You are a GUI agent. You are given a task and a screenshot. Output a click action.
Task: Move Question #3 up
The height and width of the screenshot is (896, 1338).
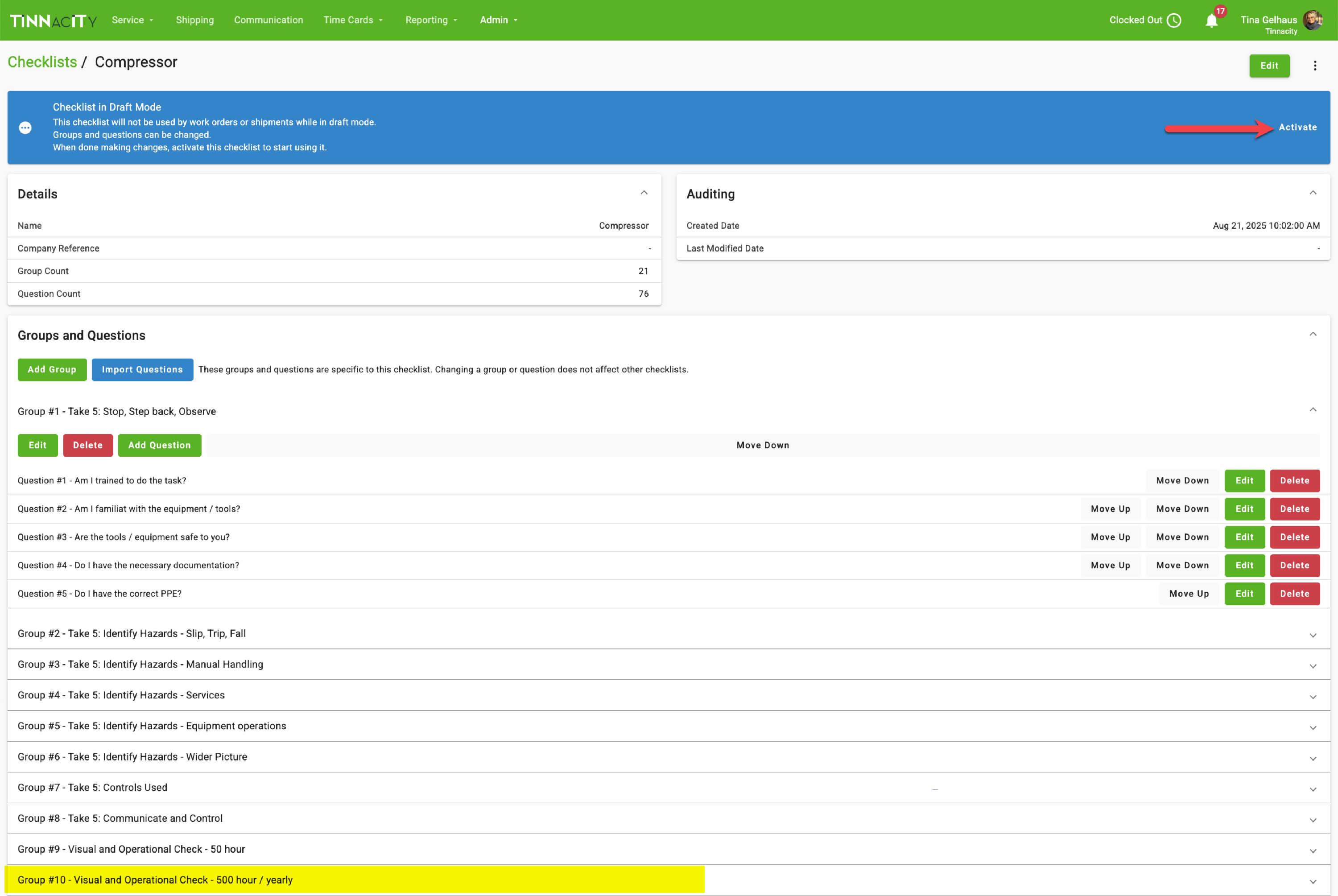1110,537
